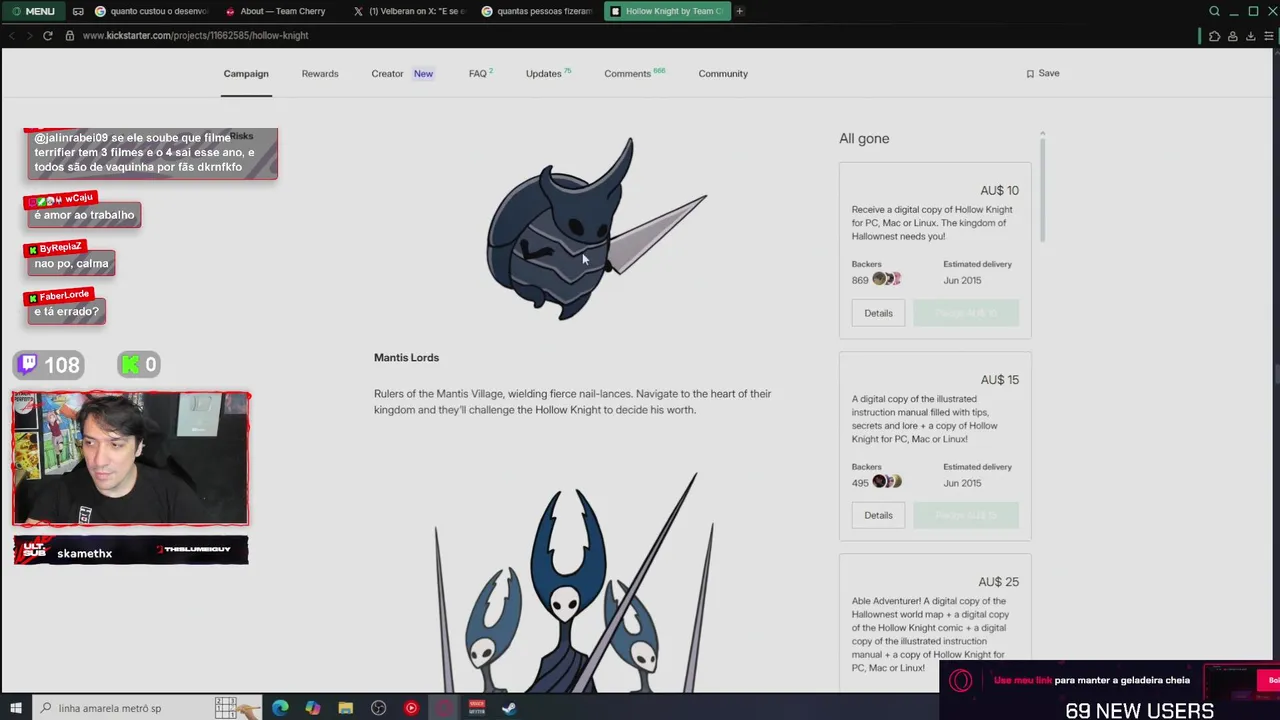The width and height of the screenshot is (1280, 720).
Task: Click the AU$ 25 reward price
Action: coord(998,581)
